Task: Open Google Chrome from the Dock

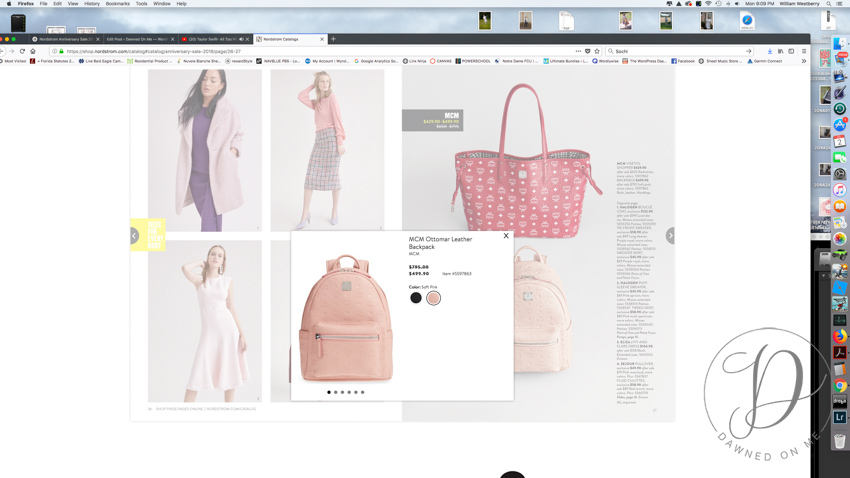Action: 840,385
